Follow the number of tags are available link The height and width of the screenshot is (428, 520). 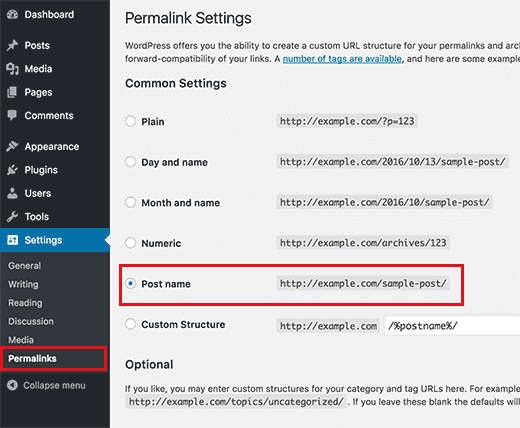(x=342, y=59)
